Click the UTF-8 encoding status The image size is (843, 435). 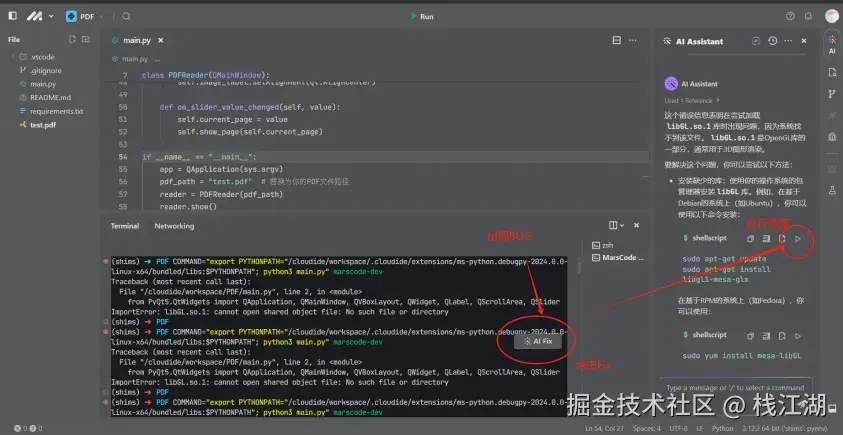pos(676,429)
